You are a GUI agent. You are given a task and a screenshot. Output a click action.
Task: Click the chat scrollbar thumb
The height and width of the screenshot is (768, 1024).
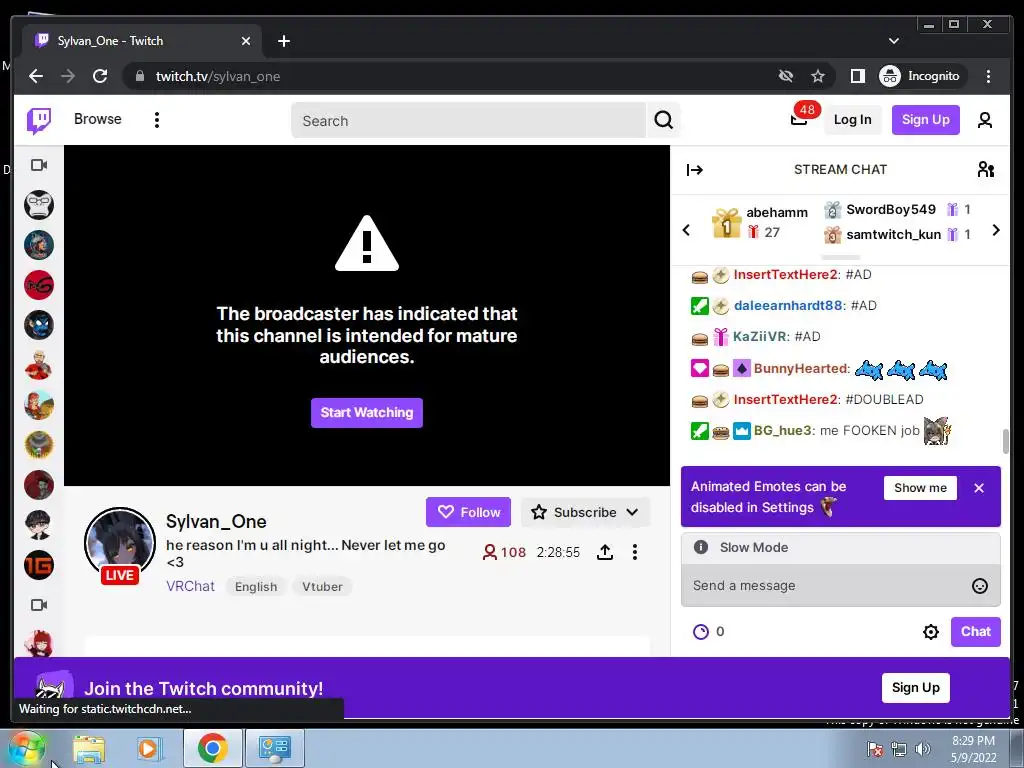[x=1006, y=441]
